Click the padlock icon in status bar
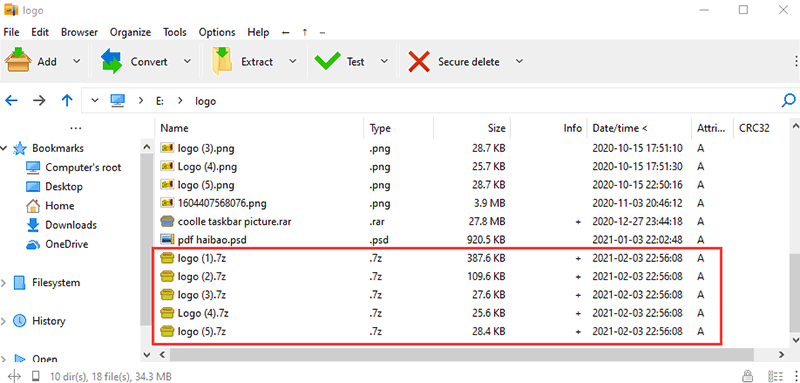Viewport: 800px width, 383px height. 747,376
